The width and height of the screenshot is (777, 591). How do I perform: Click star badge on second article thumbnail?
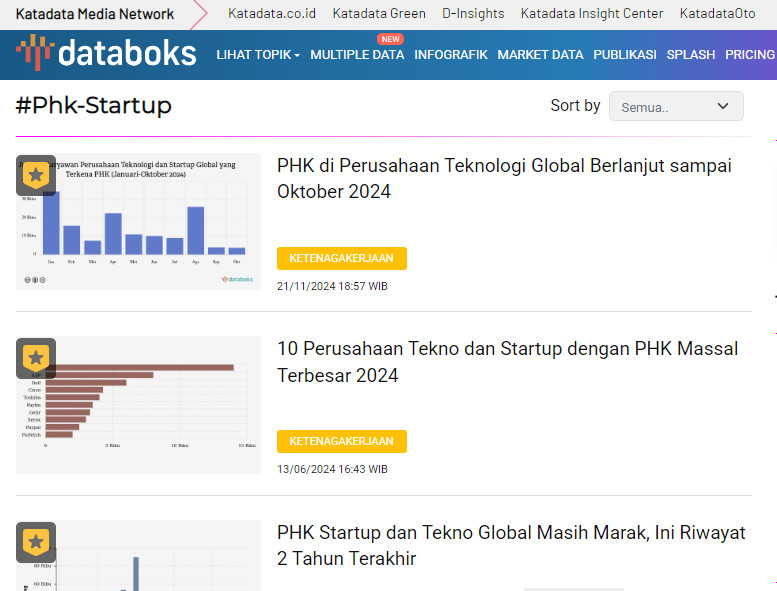[36, 358]
